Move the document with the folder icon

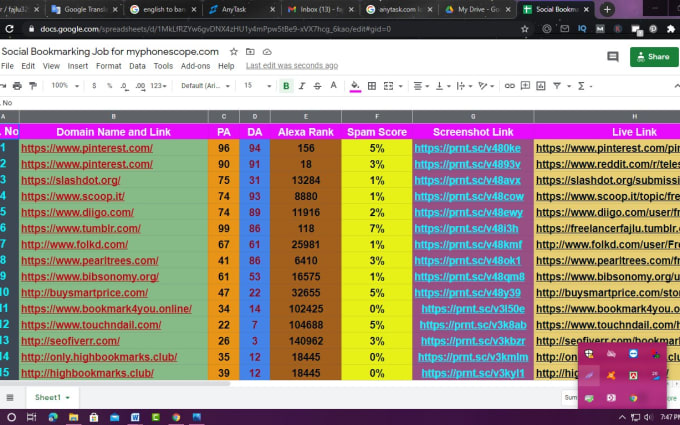click(x=250, y=52)
